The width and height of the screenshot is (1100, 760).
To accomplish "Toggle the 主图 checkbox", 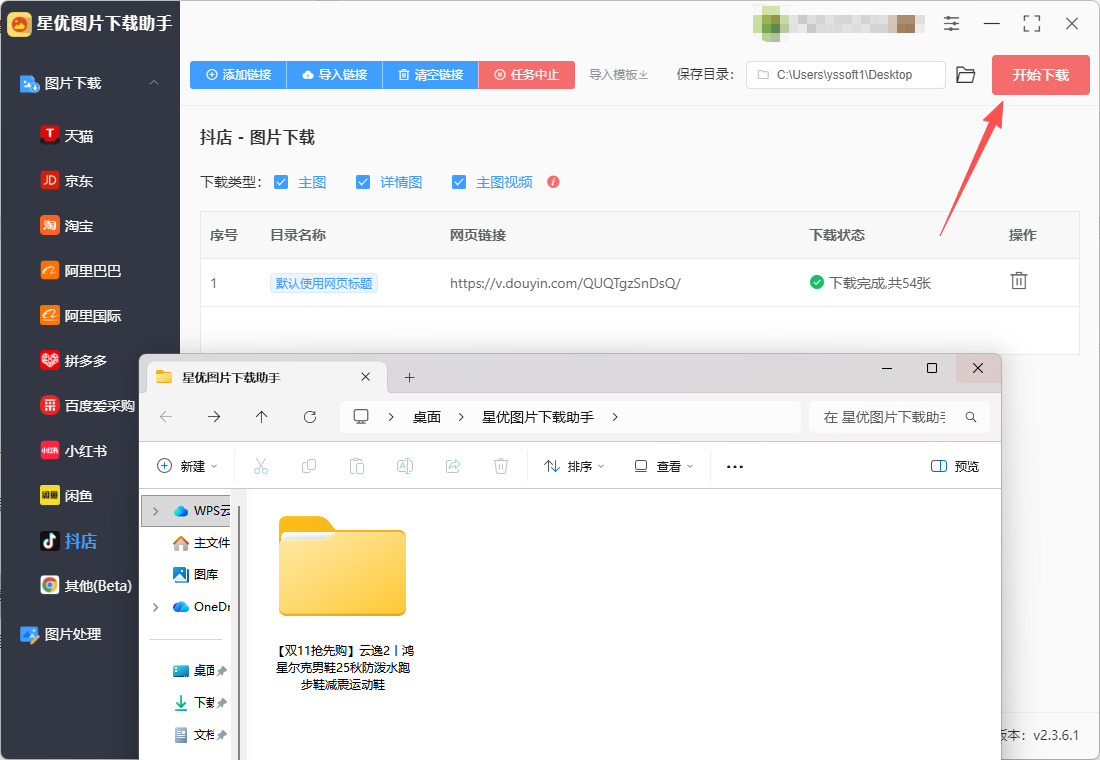I will point(281,182).
